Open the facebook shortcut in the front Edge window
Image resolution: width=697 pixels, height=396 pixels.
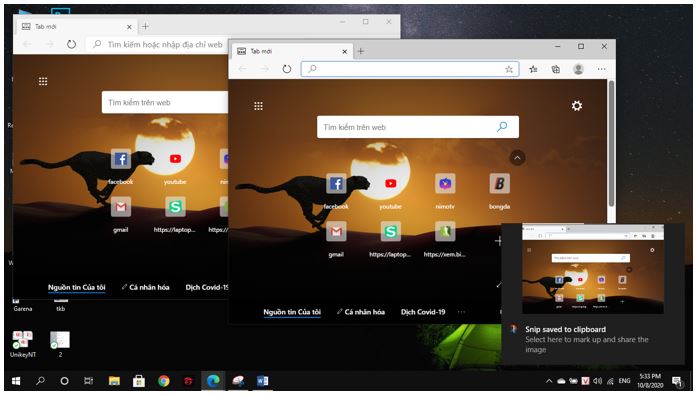tap(336, 184)
